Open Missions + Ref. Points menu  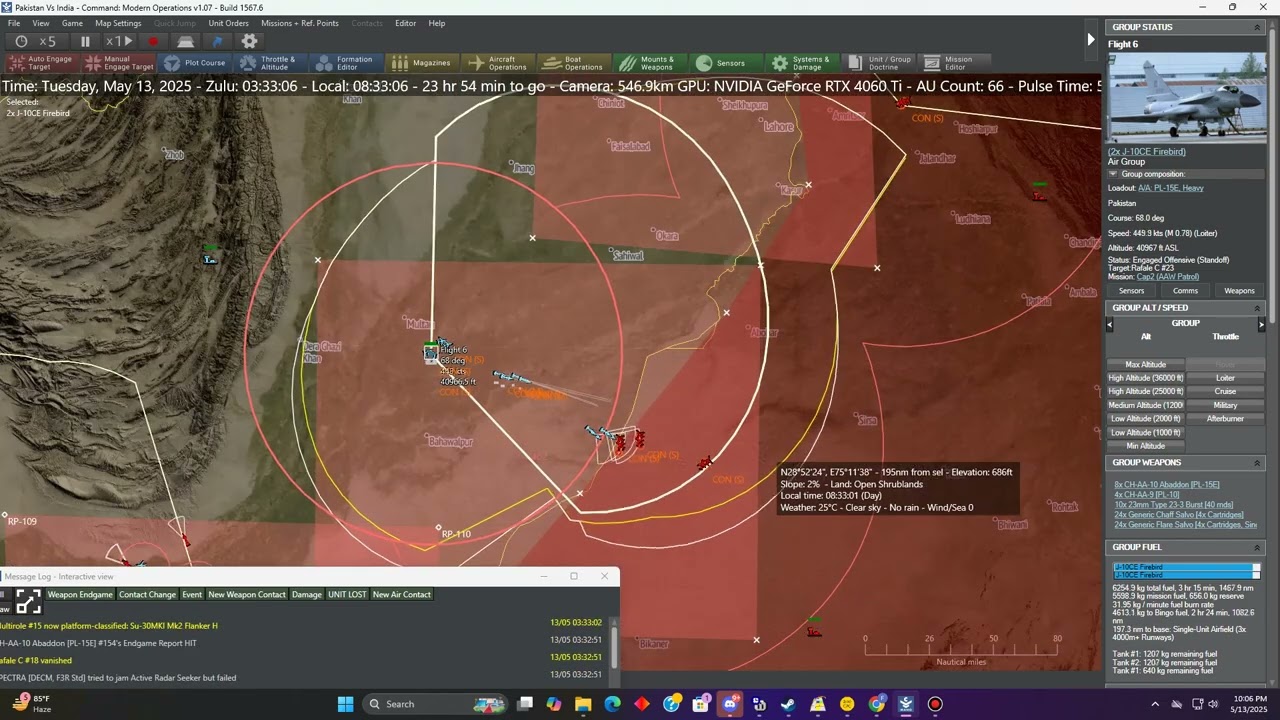tap(300, 23)
